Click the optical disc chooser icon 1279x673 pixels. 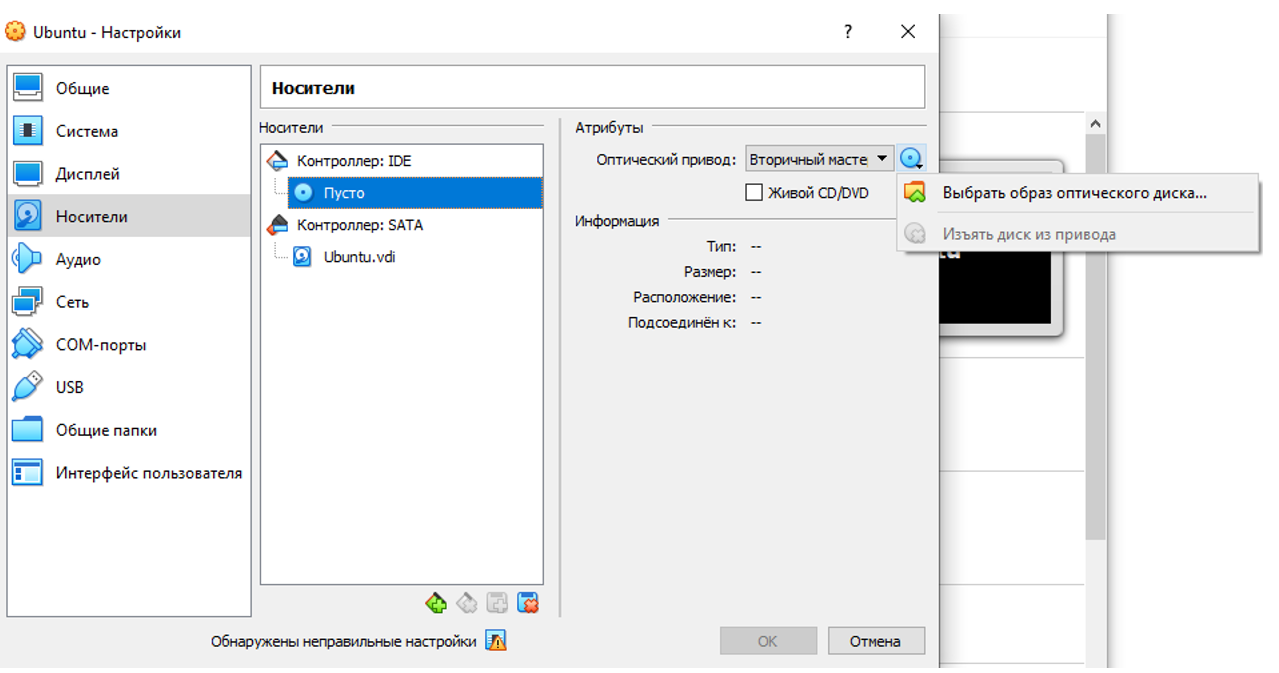tap(911, 159)
